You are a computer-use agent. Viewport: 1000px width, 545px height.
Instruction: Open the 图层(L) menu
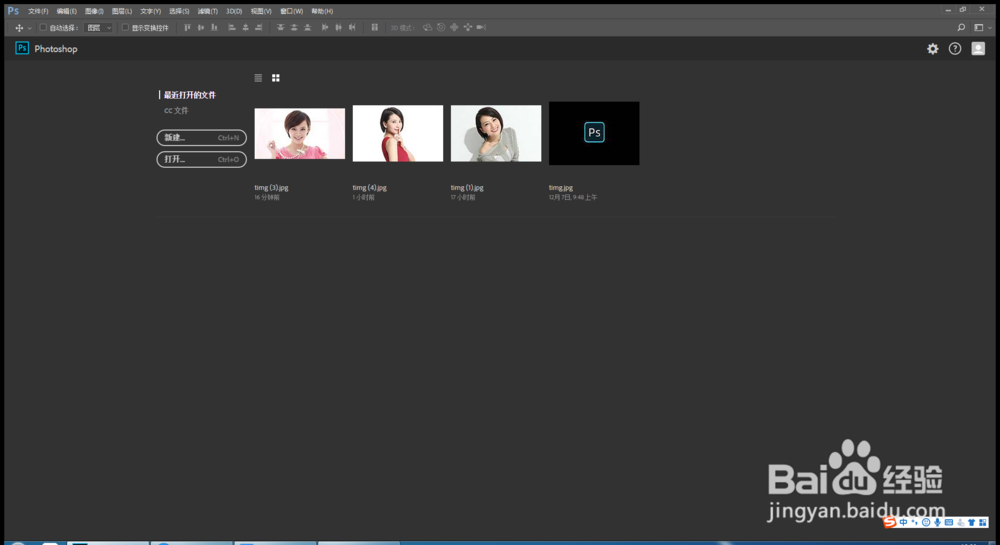click(122, 11)
